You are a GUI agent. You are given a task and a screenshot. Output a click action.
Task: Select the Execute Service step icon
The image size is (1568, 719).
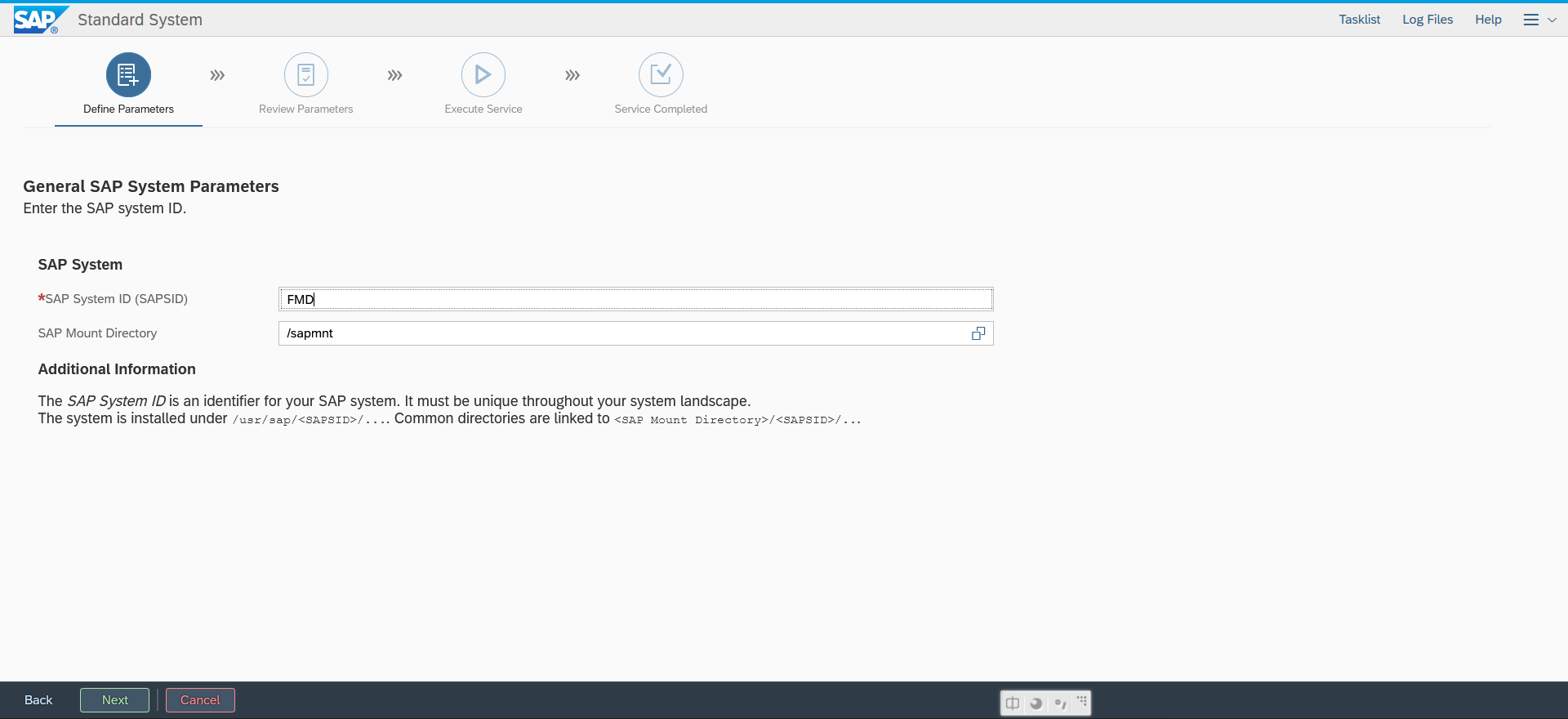tap(483, 75)
